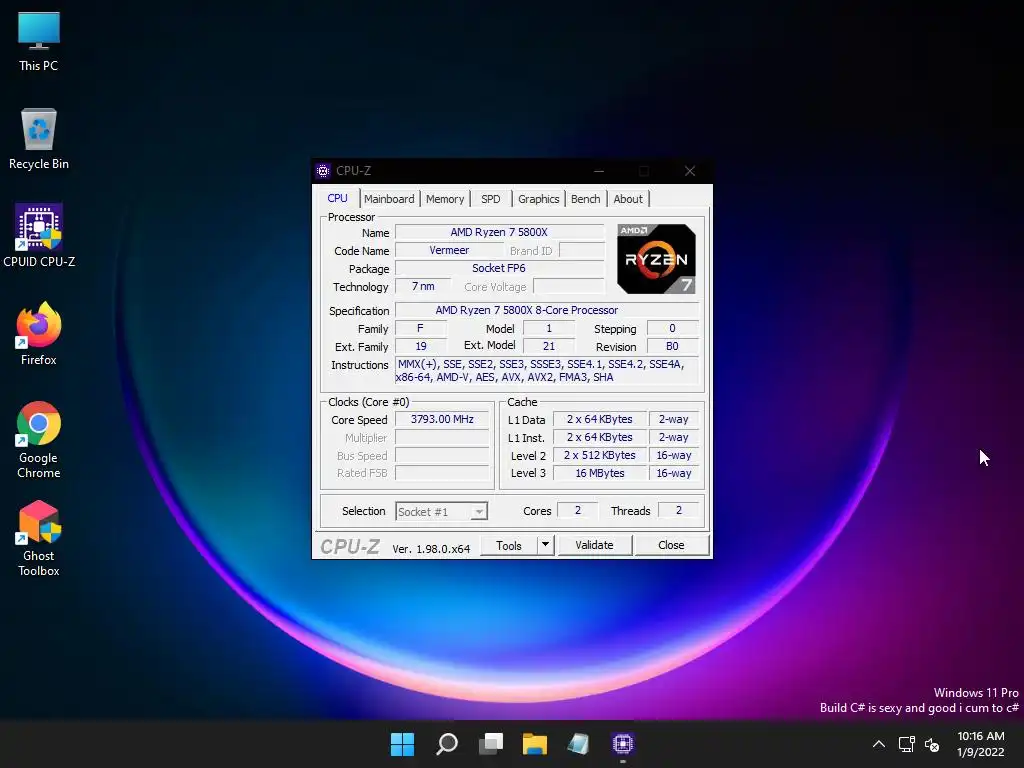The height and width of the screenshot is (768, 1024).
Task: Switch to the Mainboard tab
Action: pyautogui.click(x=389, y=199)
